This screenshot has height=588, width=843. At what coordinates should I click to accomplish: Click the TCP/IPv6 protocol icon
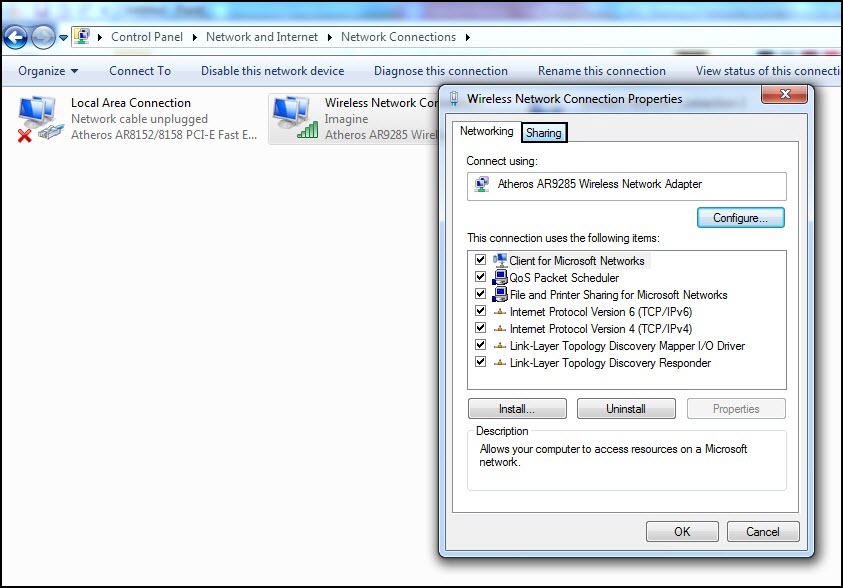point(500,312)
